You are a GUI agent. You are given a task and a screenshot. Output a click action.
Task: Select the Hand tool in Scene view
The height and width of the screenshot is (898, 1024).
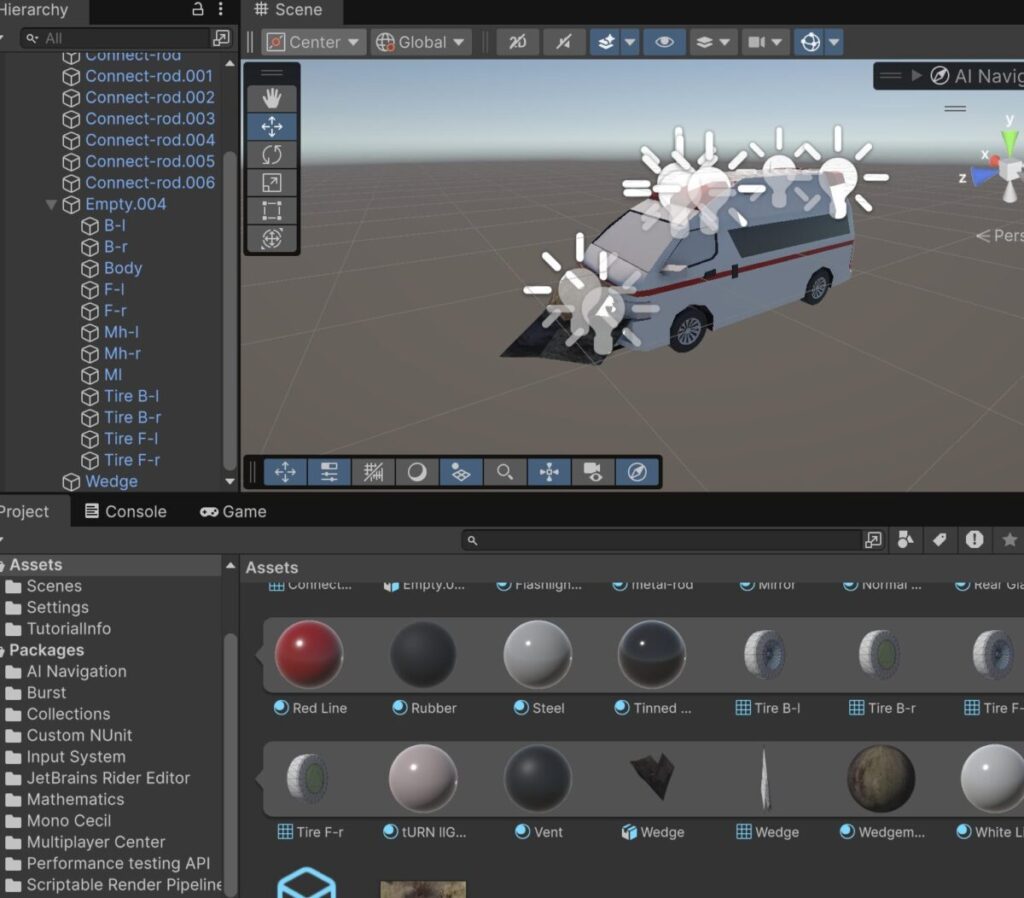(x=272, y=99)
